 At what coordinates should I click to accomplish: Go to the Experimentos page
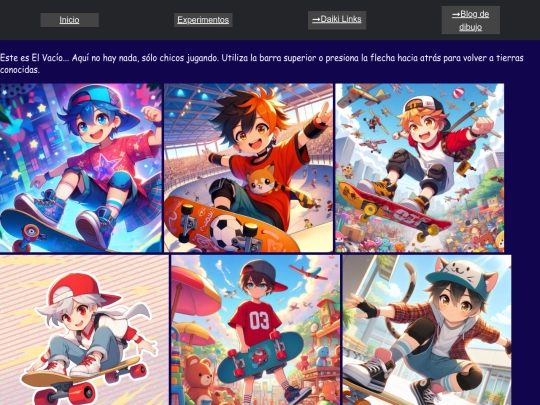tap(203, 20)
